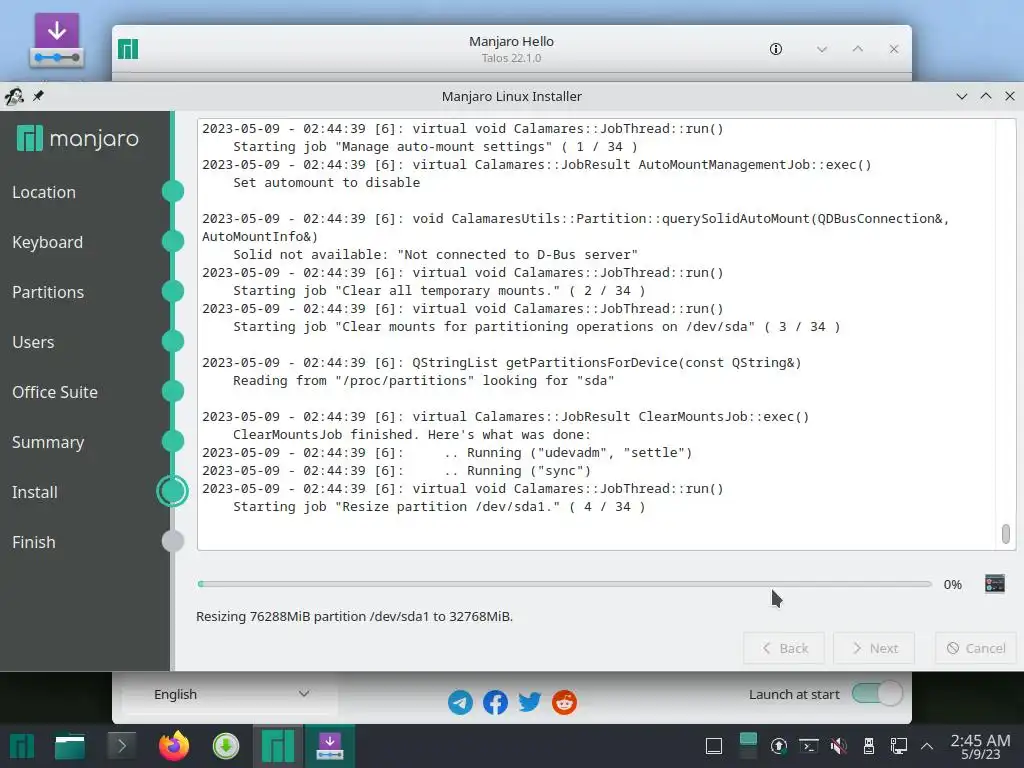
Task: Click the Manjaro logo in Hello title bar
Action: pyautogui.click(x=128, y=49)
